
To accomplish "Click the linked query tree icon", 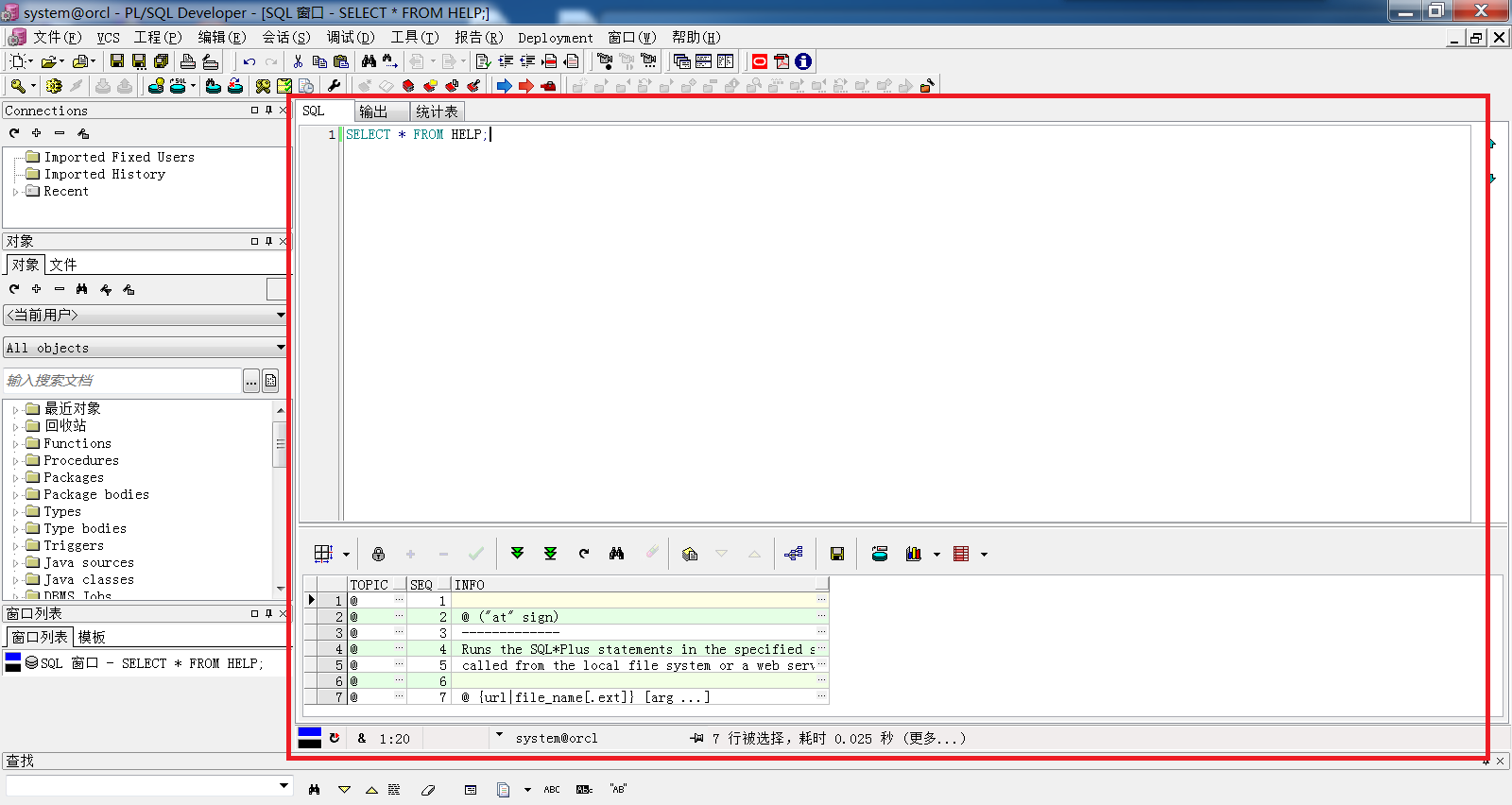I will coord(794,554).
